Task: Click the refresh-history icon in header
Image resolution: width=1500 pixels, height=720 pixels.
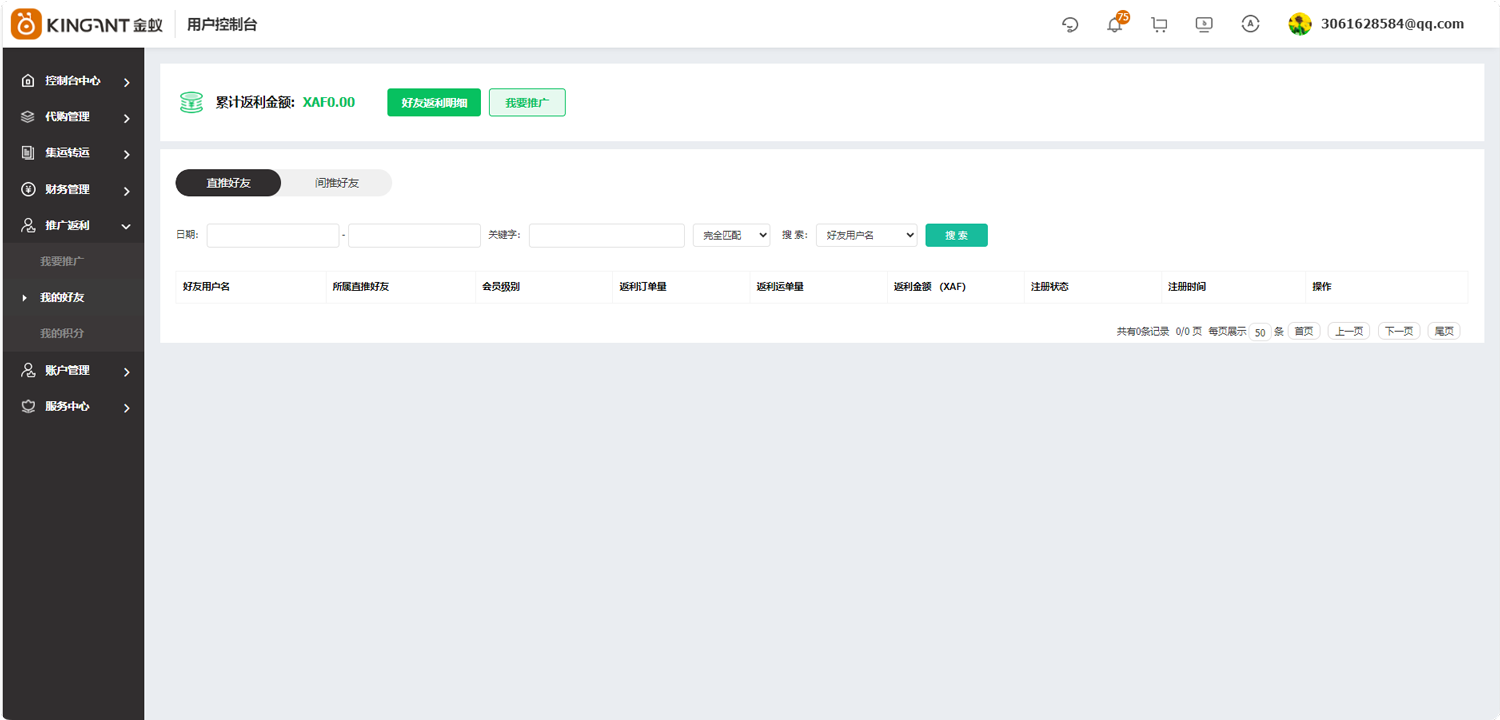Action: point(1070,24)
